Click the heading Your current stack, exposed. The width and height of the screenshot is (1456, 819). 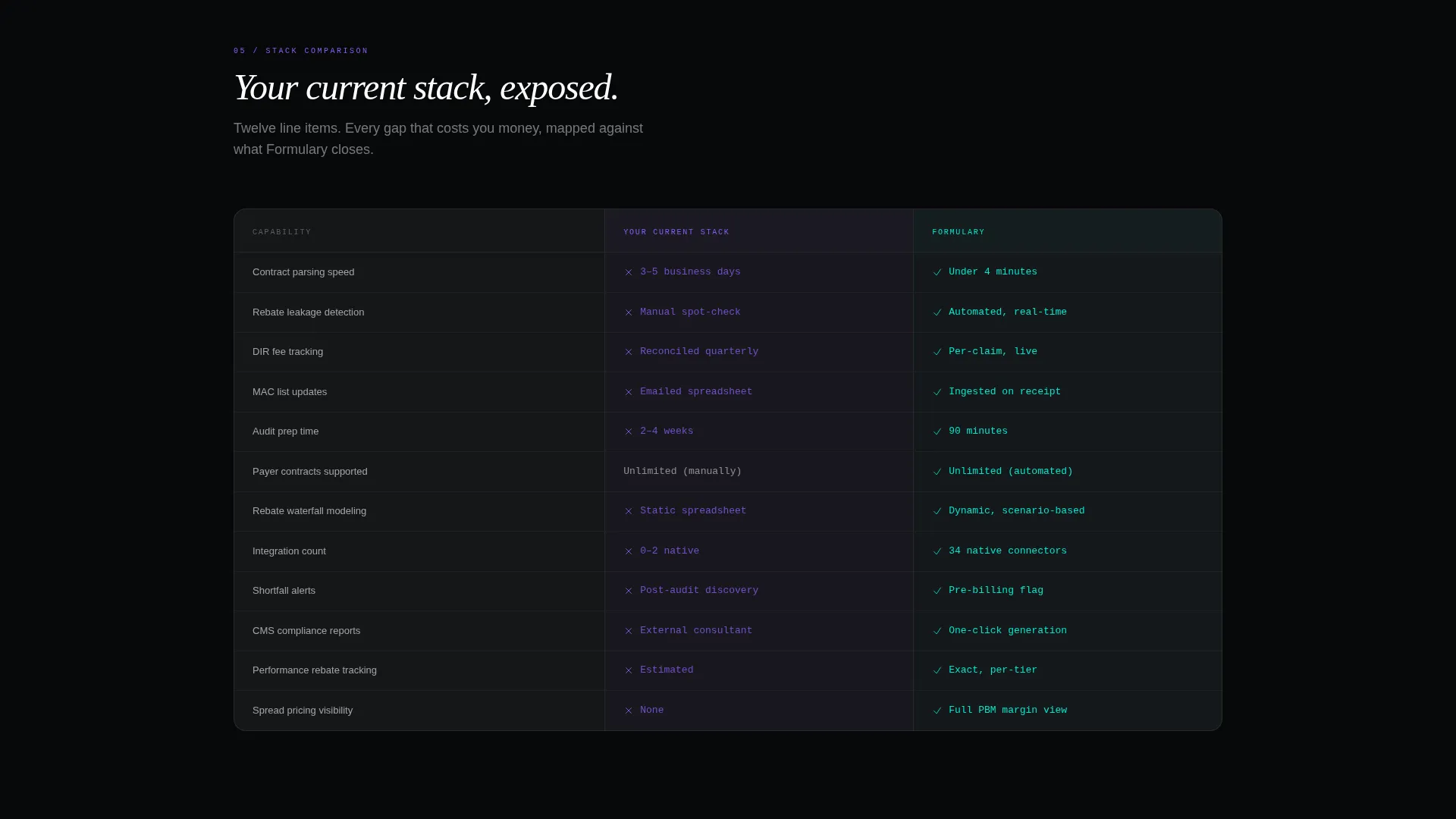[426, 88]
